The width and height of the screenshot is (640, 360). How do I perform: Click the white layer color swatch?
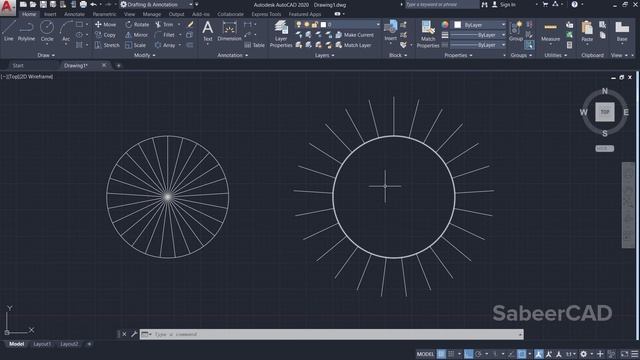tap(323, 24)
